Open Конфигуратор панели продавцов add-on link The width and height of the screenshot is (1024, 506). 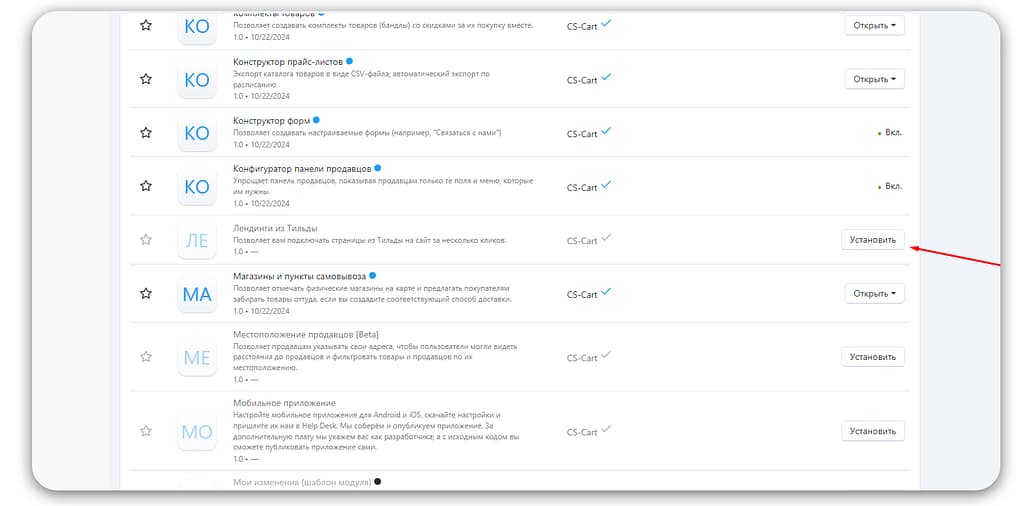point(302,168)
